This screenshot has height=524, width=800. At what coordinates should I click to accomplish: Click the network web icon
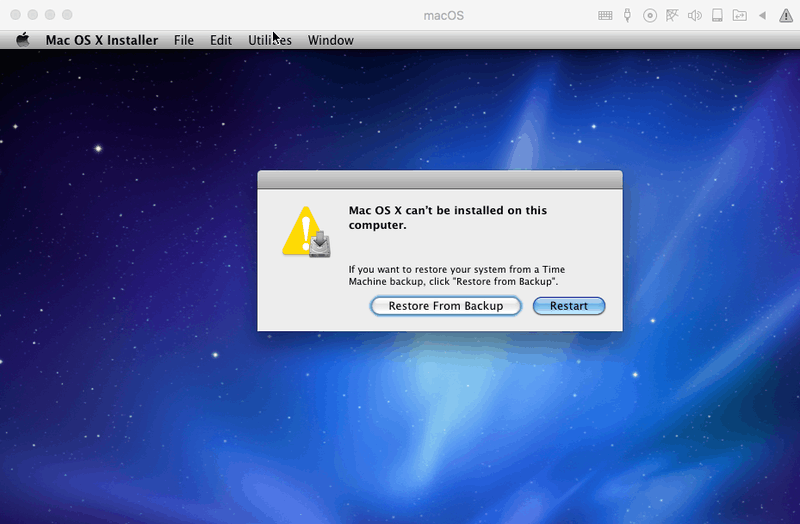tap(672, 15)
